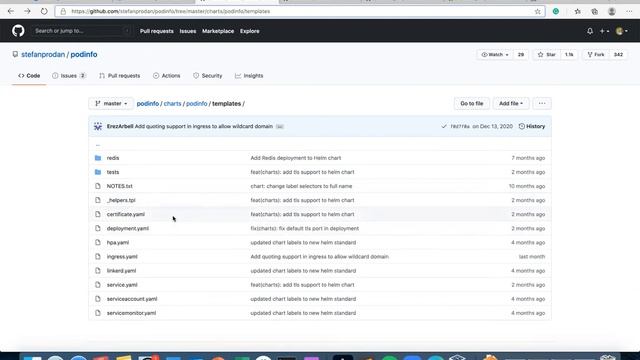This screenshot has width=640, height=360.
Task: Click ErezArbell author name
Action: (x=120, y=127)
